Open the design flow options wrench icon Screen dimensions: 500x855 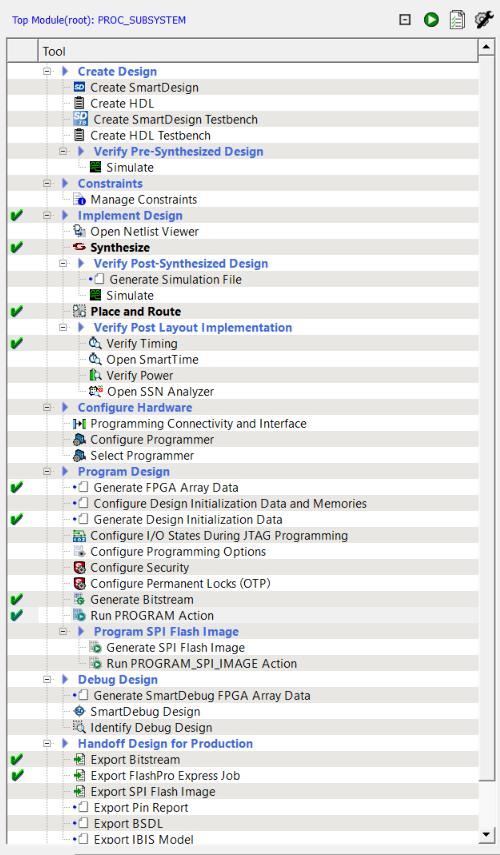pyautogui.click(x=484, y=20)
